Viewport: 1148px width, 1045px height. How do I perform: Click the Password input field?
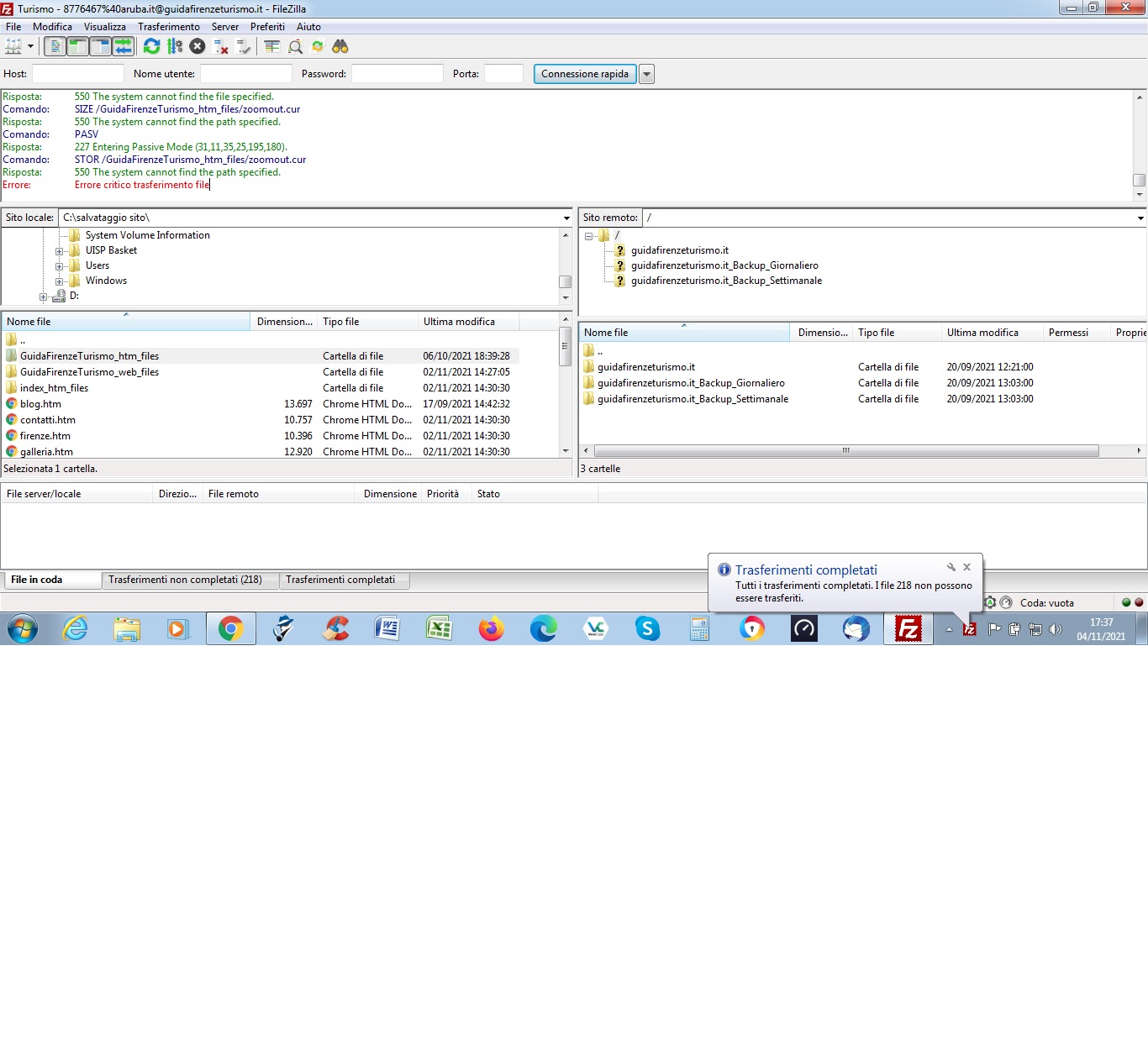pos(397,74)
